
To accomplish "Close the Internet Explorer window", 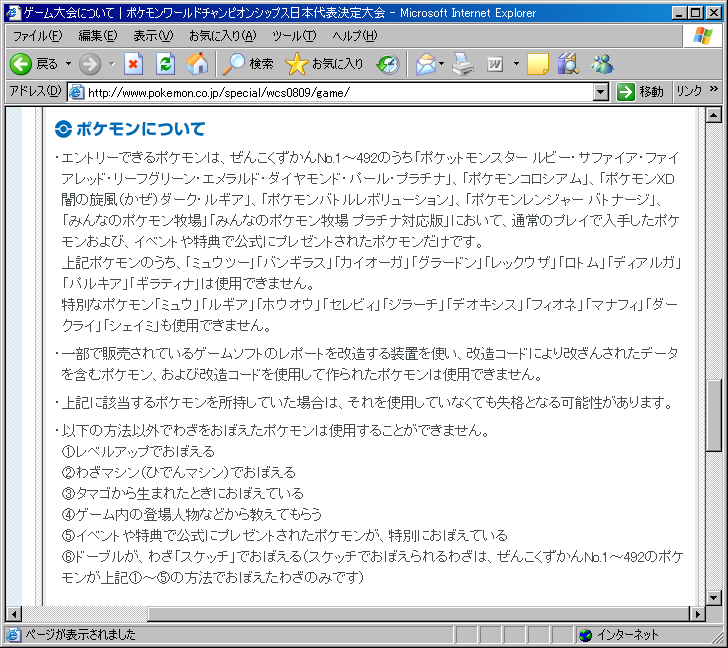I will click(x=714, y=13).
